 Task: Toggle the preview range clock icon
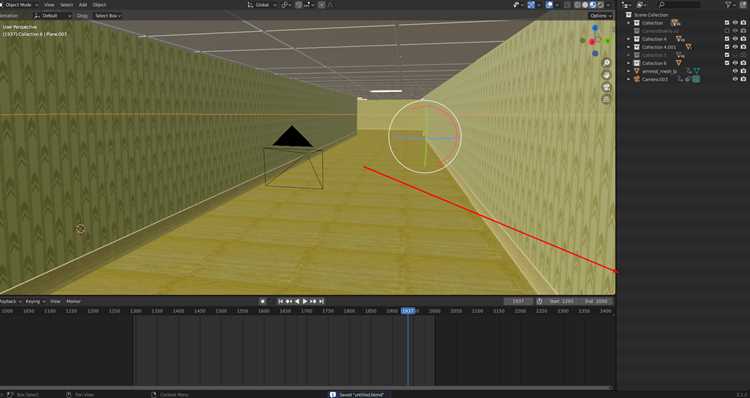[540, 301]
